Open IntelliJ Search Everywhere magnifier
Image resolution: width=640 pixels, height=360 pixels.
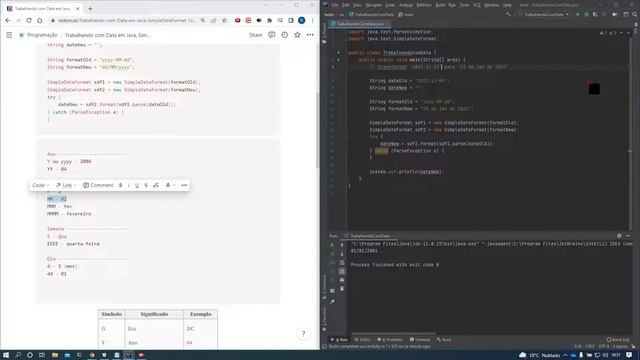coord(635,14)
